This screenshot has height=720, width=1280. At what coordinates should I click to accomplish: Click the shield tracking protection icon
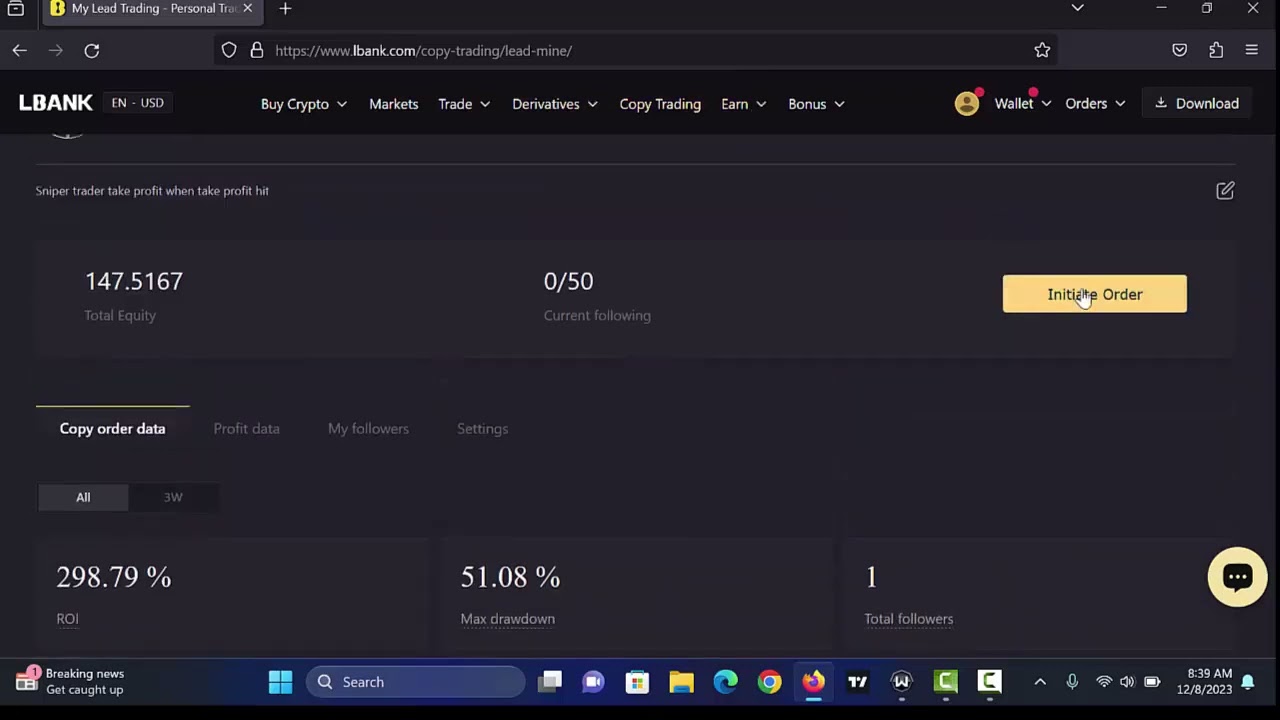pos(229,50)
